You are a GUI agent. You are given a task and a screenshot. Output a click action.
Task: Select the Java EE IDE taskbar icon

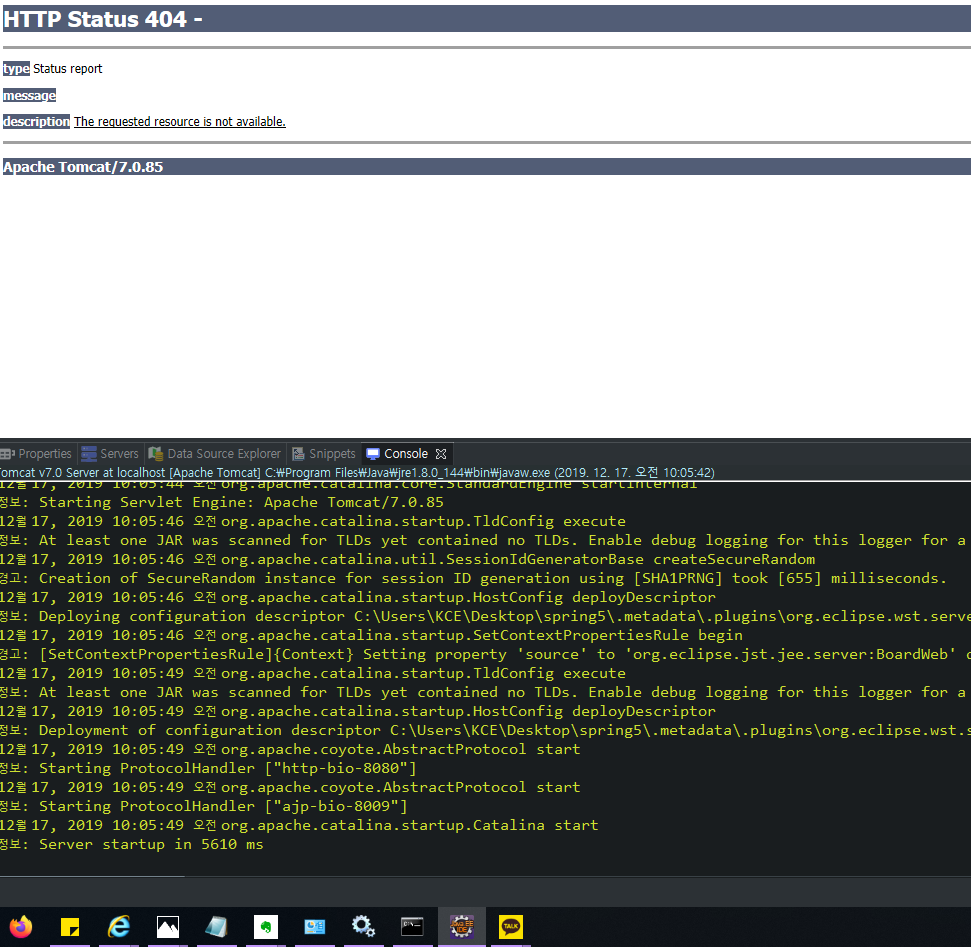point(461,927)
